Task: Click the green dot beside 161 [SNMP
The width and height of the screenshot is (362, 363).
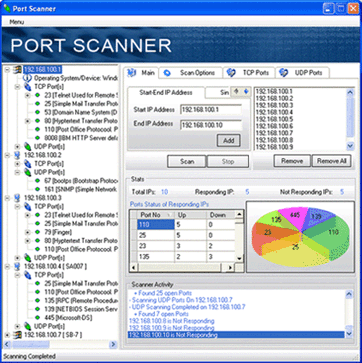Action: tap(38, 189)
